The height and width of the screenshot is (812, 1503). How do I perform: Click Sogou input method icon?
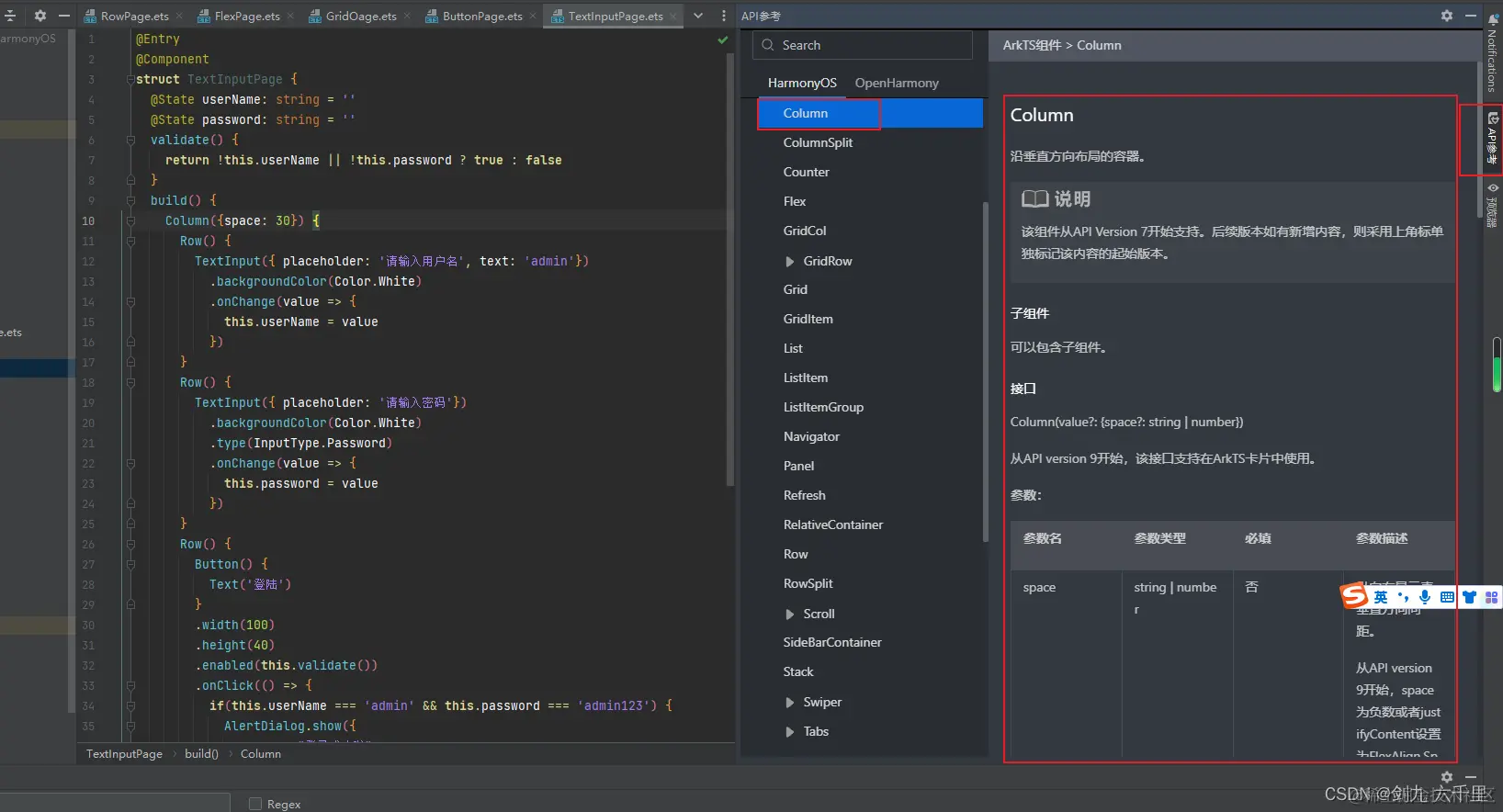[x=1354, y=596]
